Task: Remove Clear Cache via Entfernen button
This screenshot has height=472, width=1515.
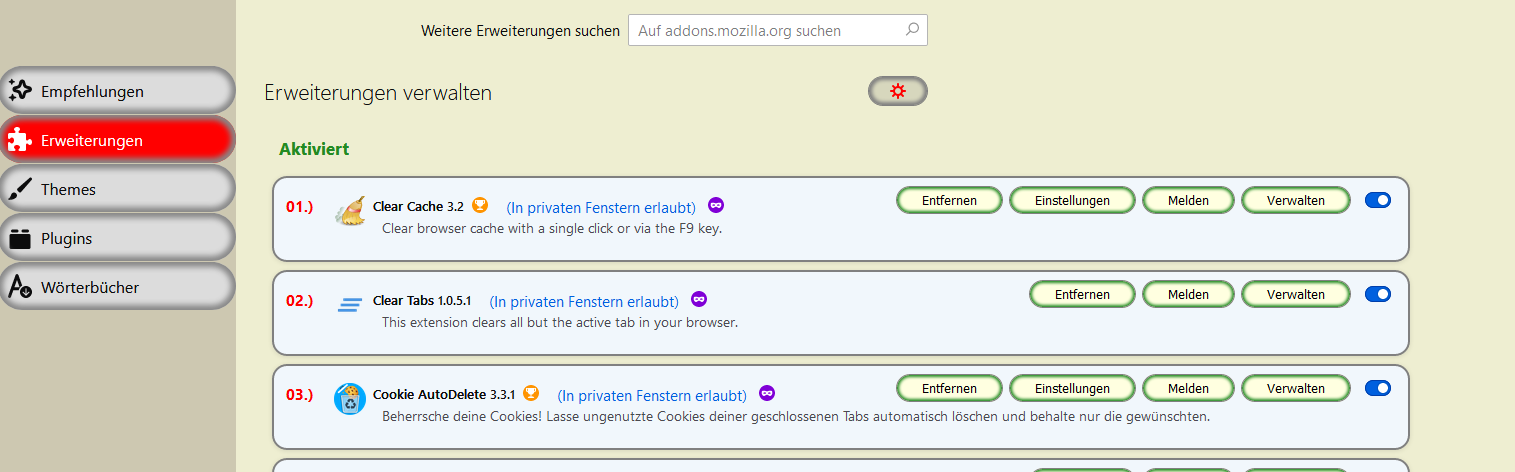Action: tap(949, 200)
